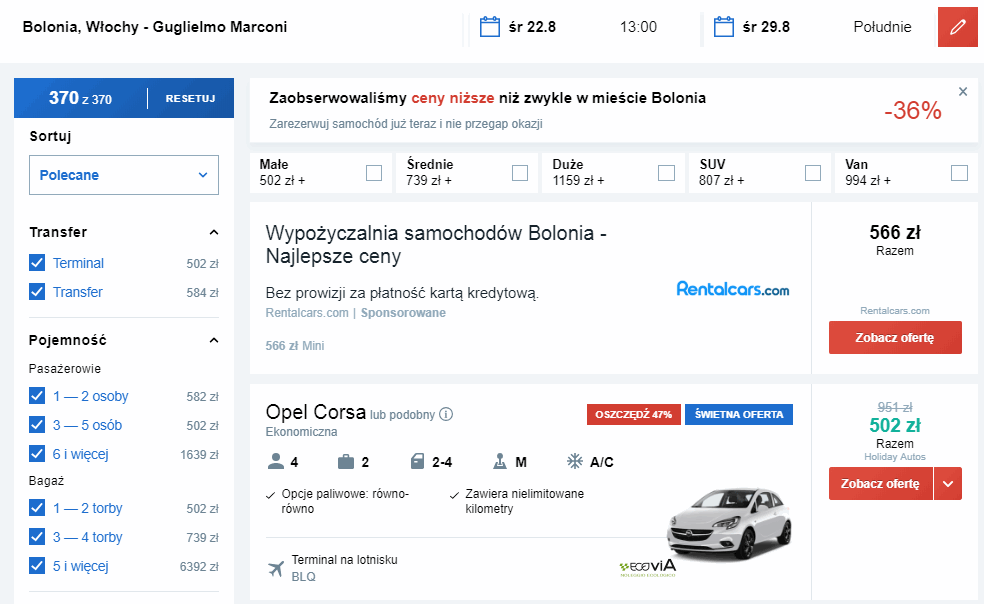The height and width of the screenshot is (604, 984).
Task: Click the -36% discount text
Action: pyautogui.click(x=912, y=111)
